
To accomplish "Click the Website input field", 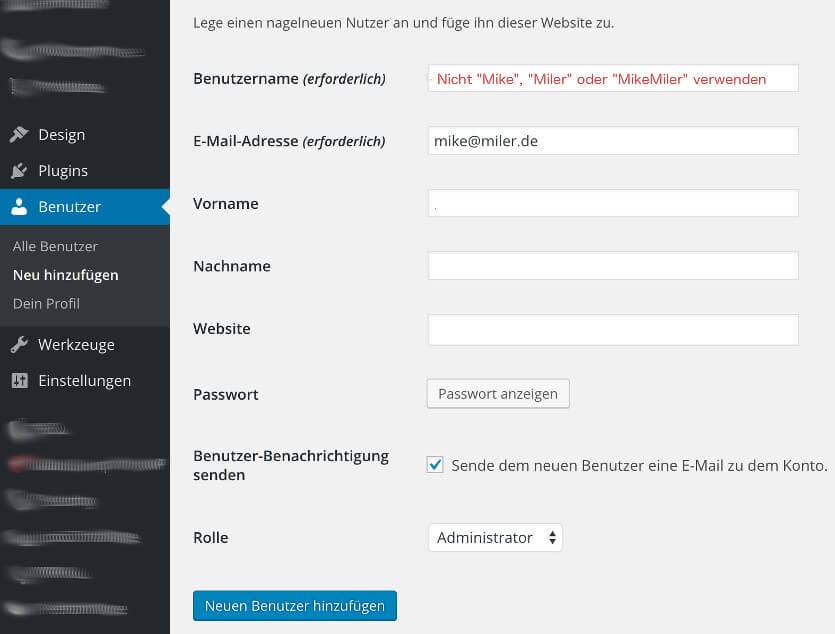I will 613,329.
